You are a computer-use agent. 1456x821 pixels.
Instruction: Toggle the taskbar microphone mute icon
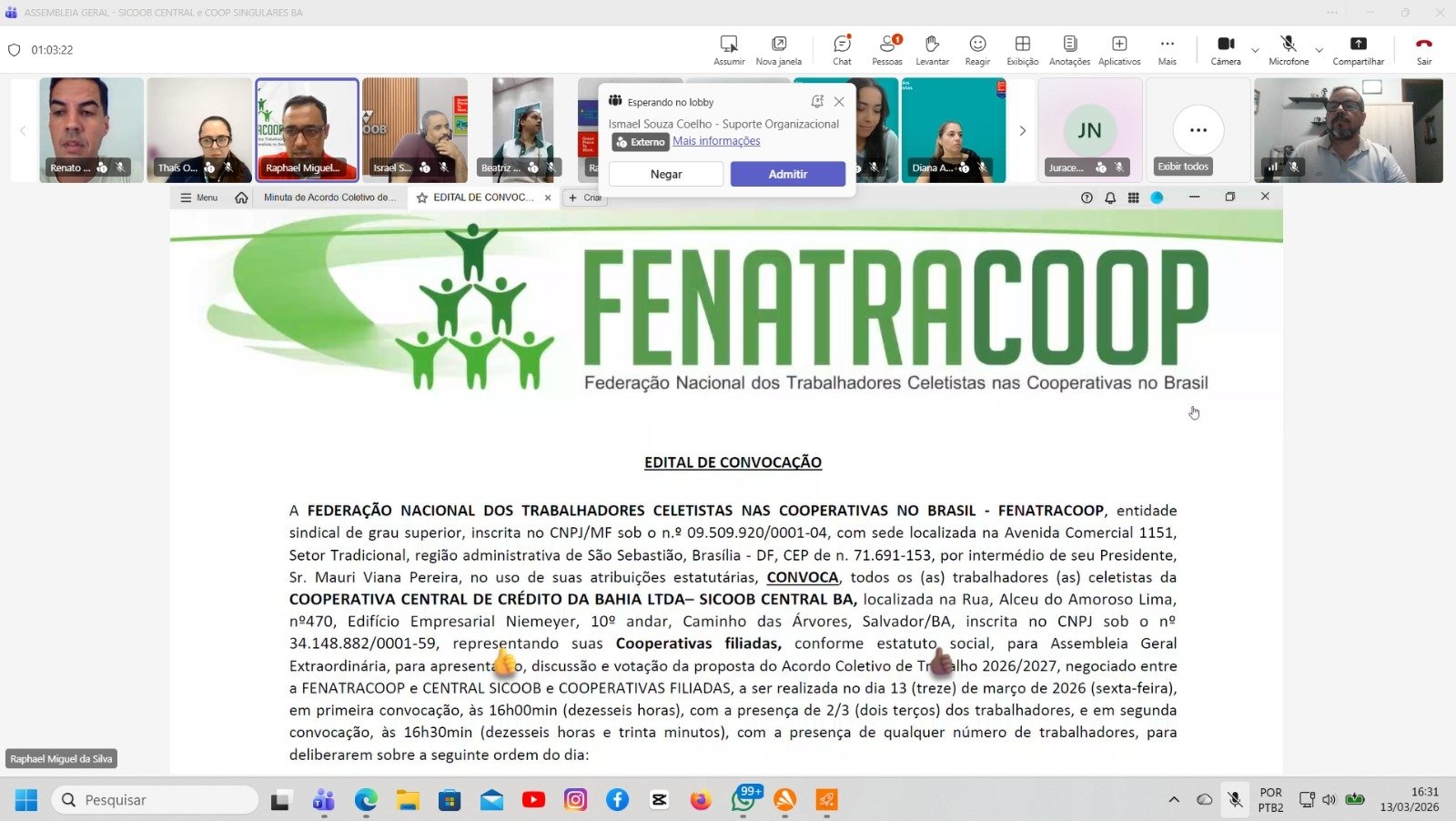(x=1235, y=800)
